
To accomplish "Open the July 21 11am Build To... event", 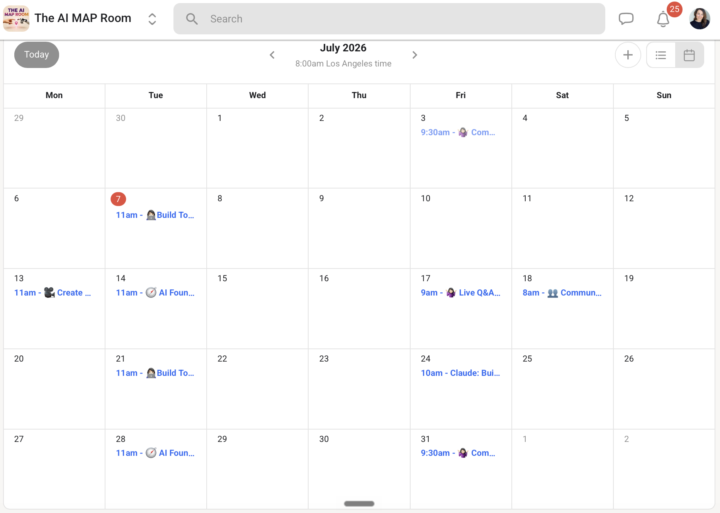I will [x=155, y=373].
